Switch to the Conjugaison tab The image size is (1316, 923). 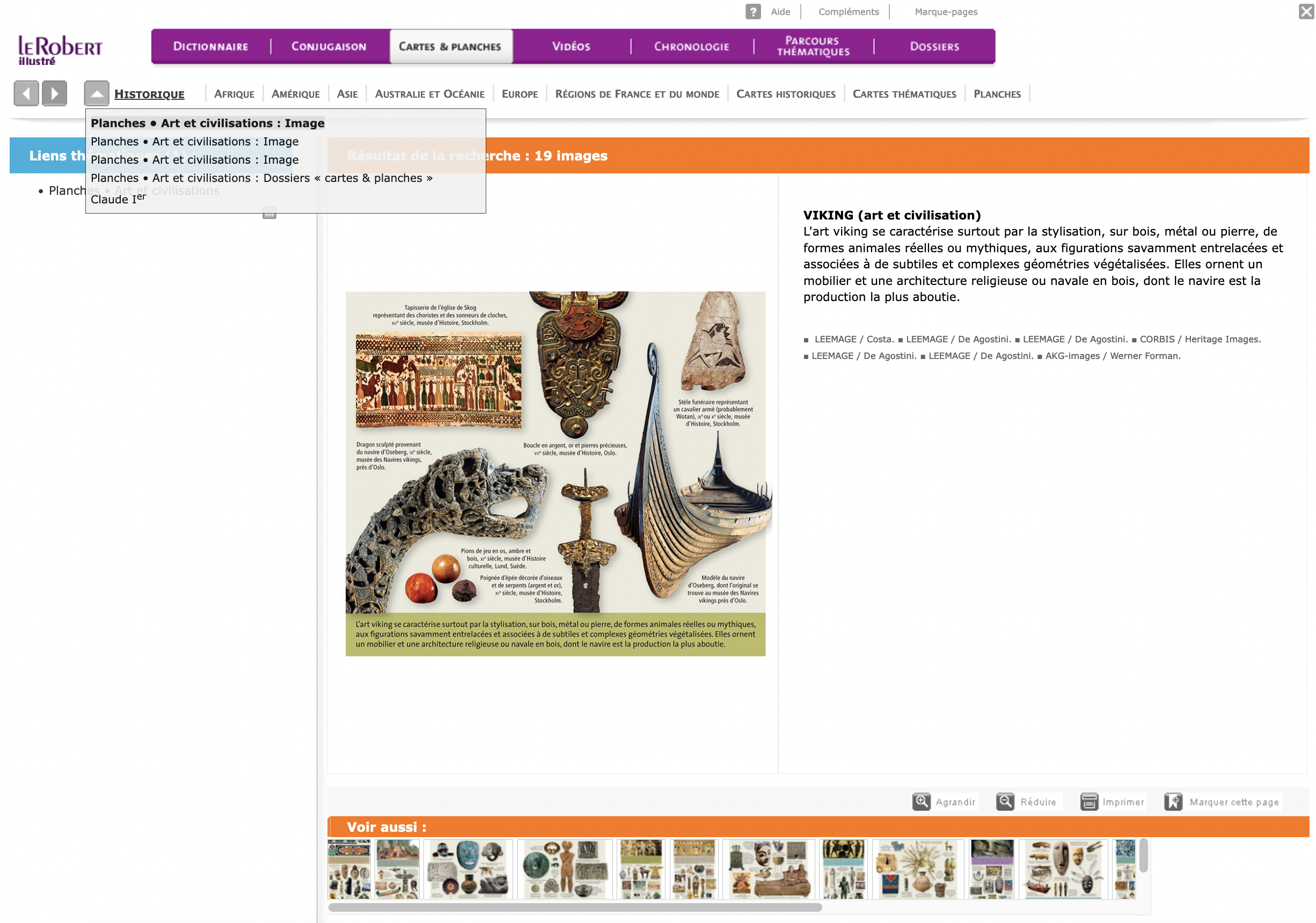pyautogui.click(x=328, y=46)
